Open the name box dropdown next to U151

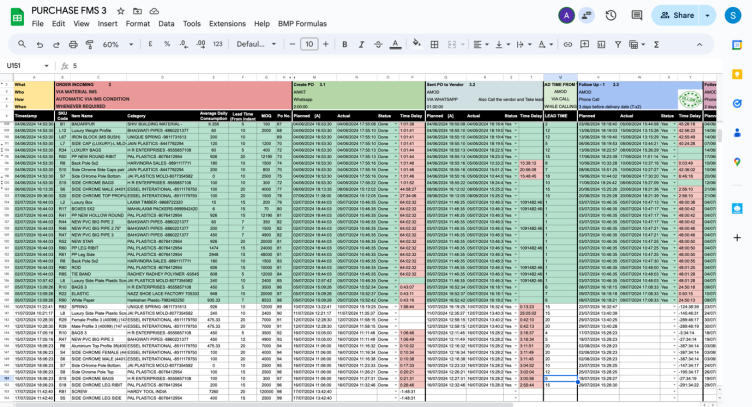coord(47,66)
